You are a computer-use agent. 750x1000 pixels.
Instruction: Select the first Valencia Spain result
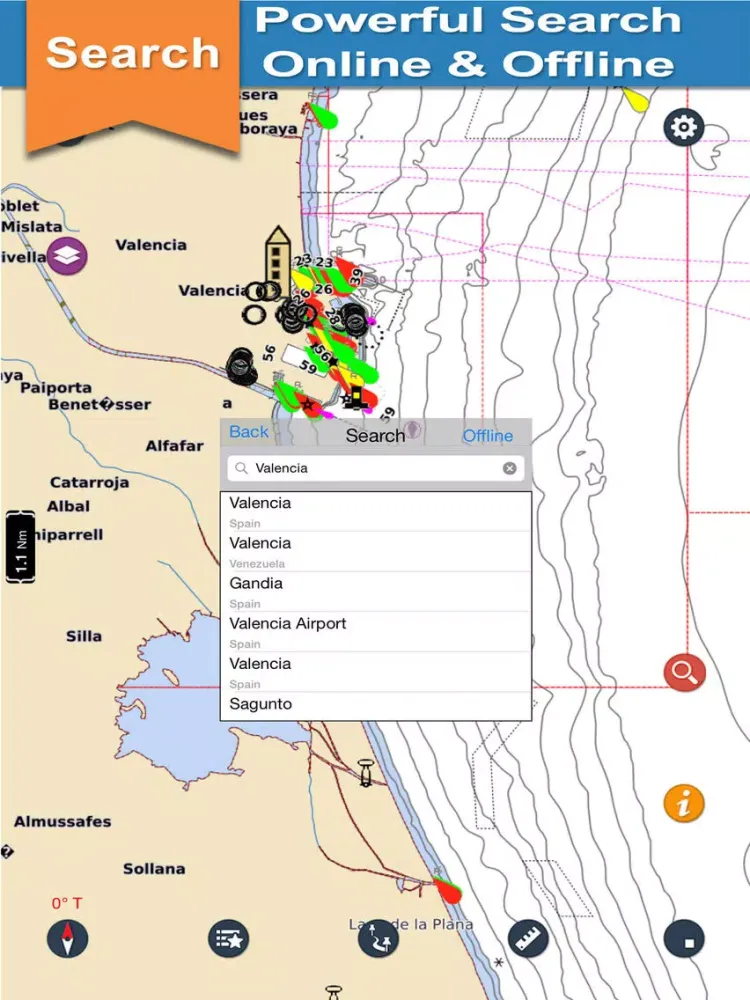[376, 511]
